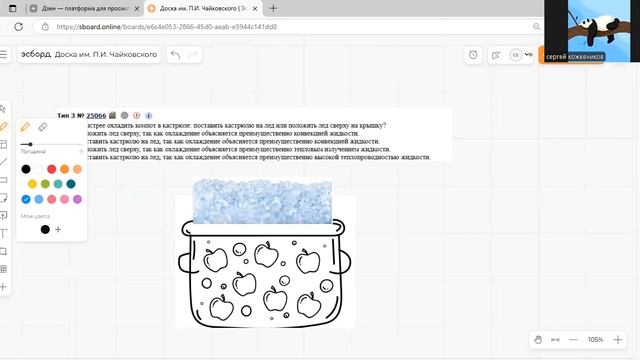Viewport: 640px width, 360px height.
Task: Add a custom color with plus
Action: (58, 229)
